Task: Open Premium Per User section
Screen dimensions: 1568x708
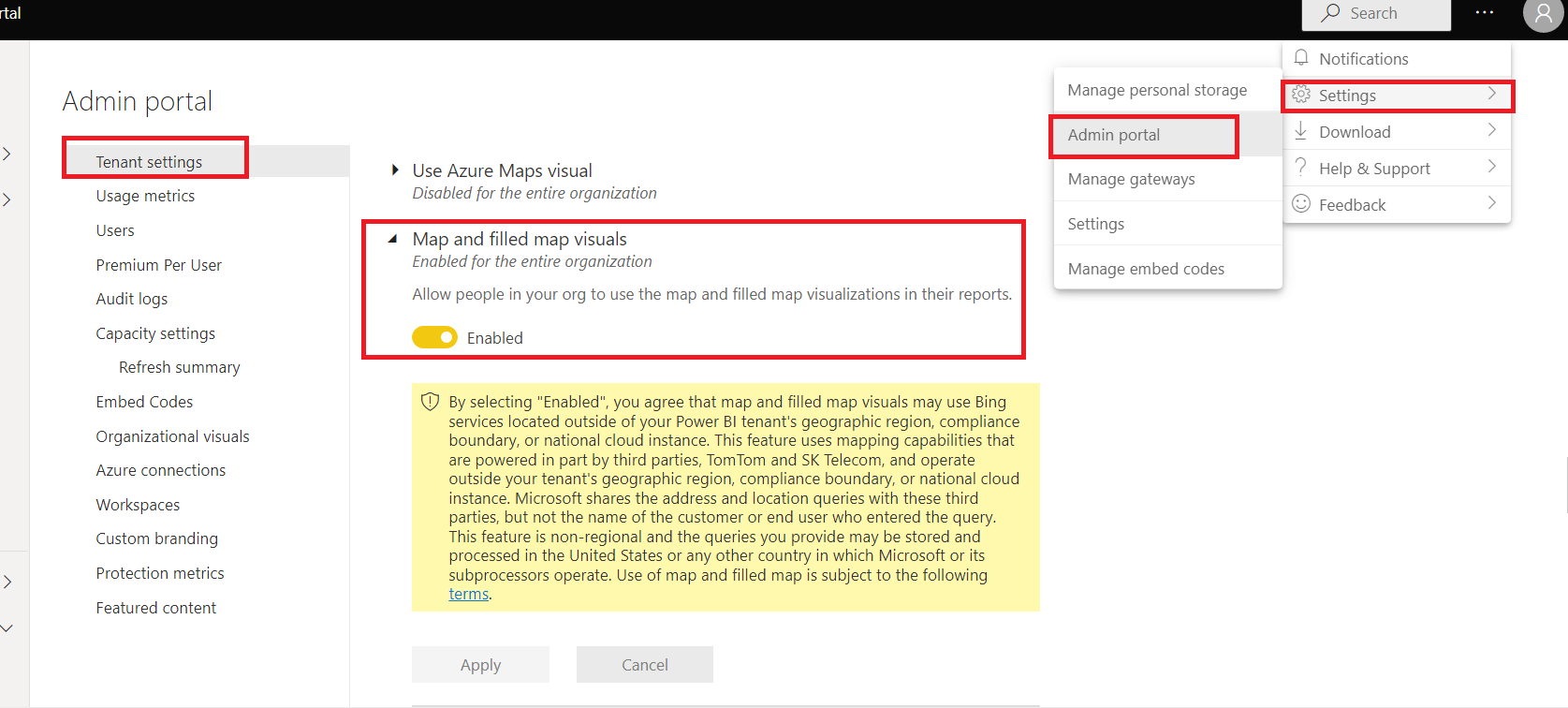Action: coord(158,265)
